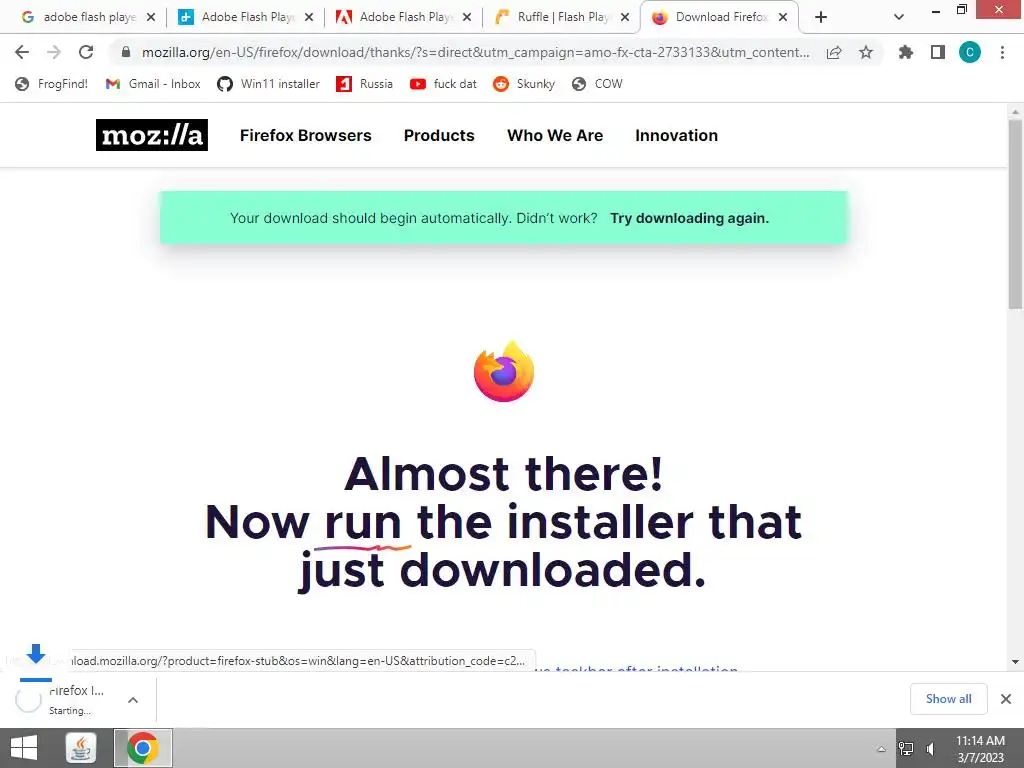Open the Innovation menu

677,135
